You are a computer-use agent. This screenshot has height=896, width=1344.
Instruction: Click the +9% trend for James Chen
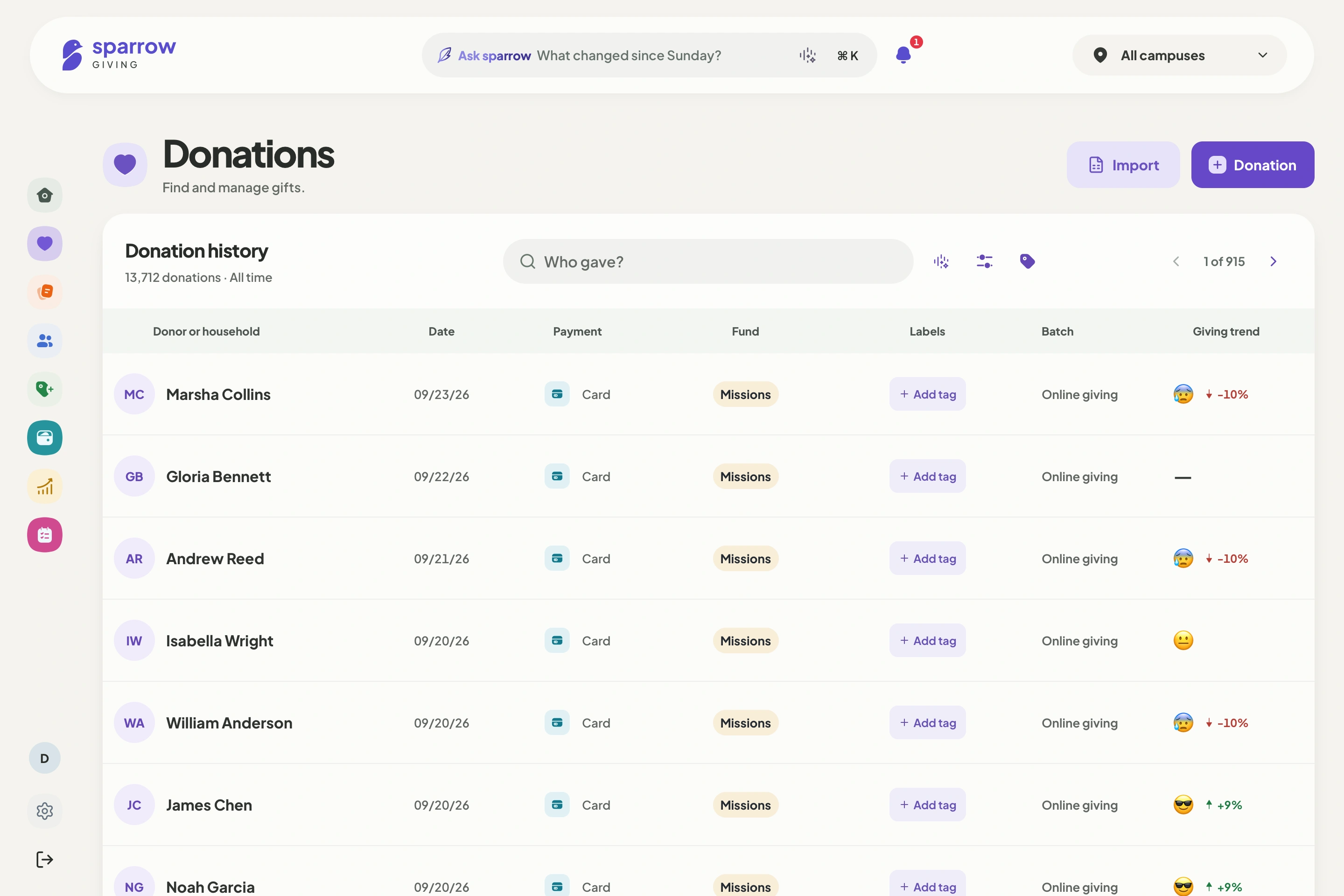pyautogui.click(x=1224, y=805)
